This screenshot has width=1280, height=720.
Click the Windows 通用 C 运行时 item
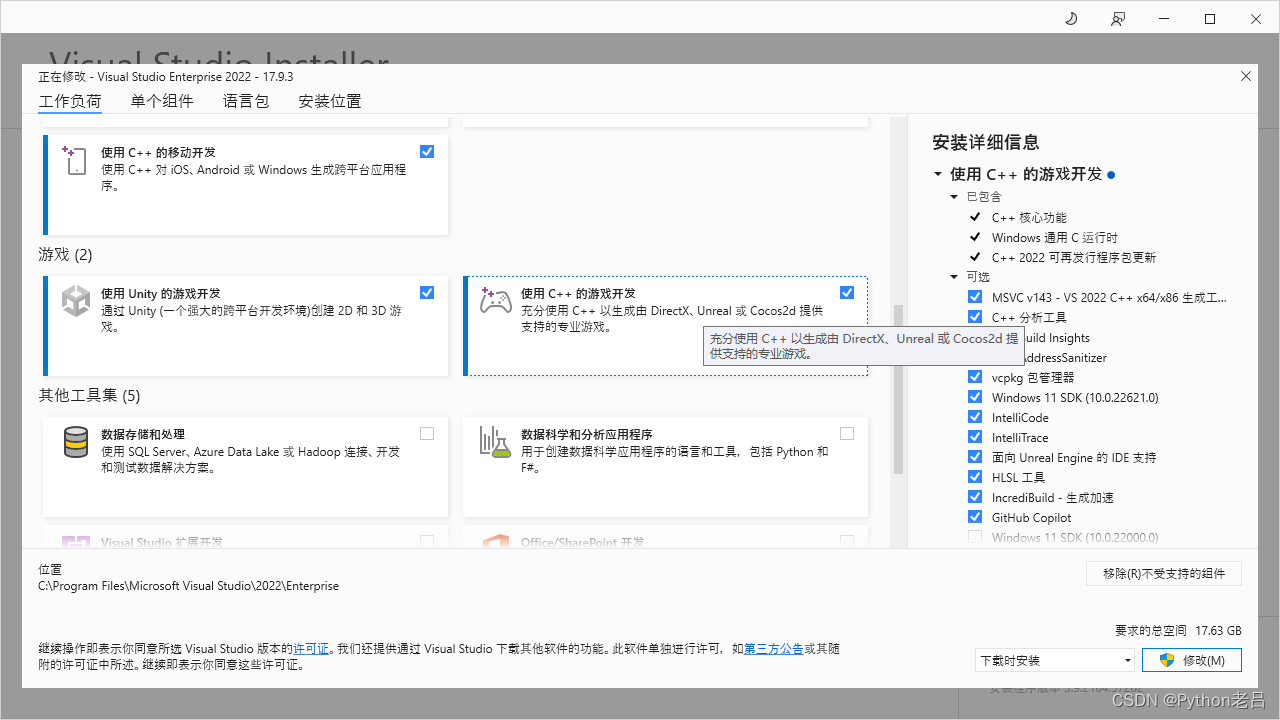pyautogui.click(x=1055, y=237)
